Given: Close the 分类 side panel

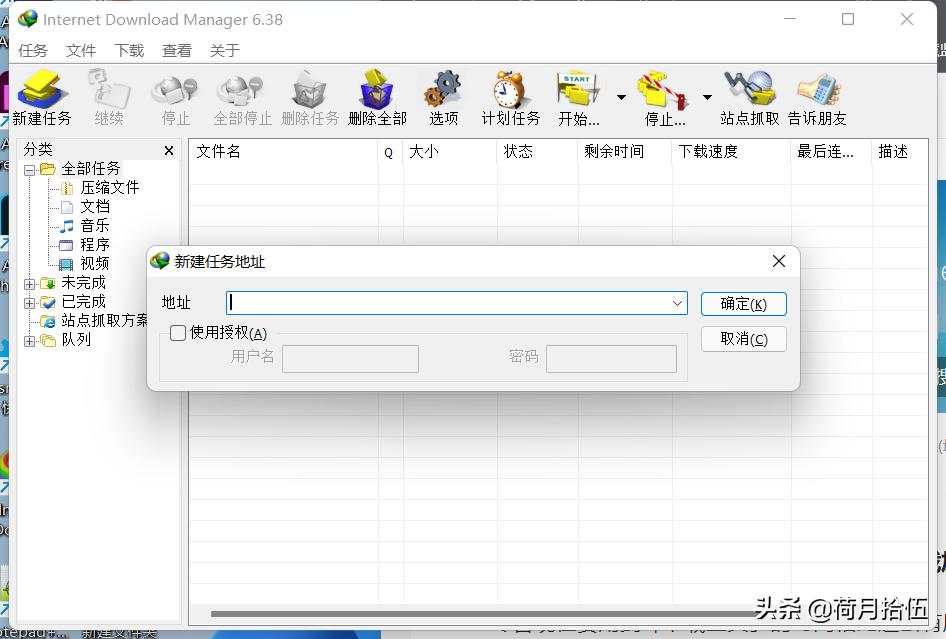Looking at the screenshot, I should (169, 150).
